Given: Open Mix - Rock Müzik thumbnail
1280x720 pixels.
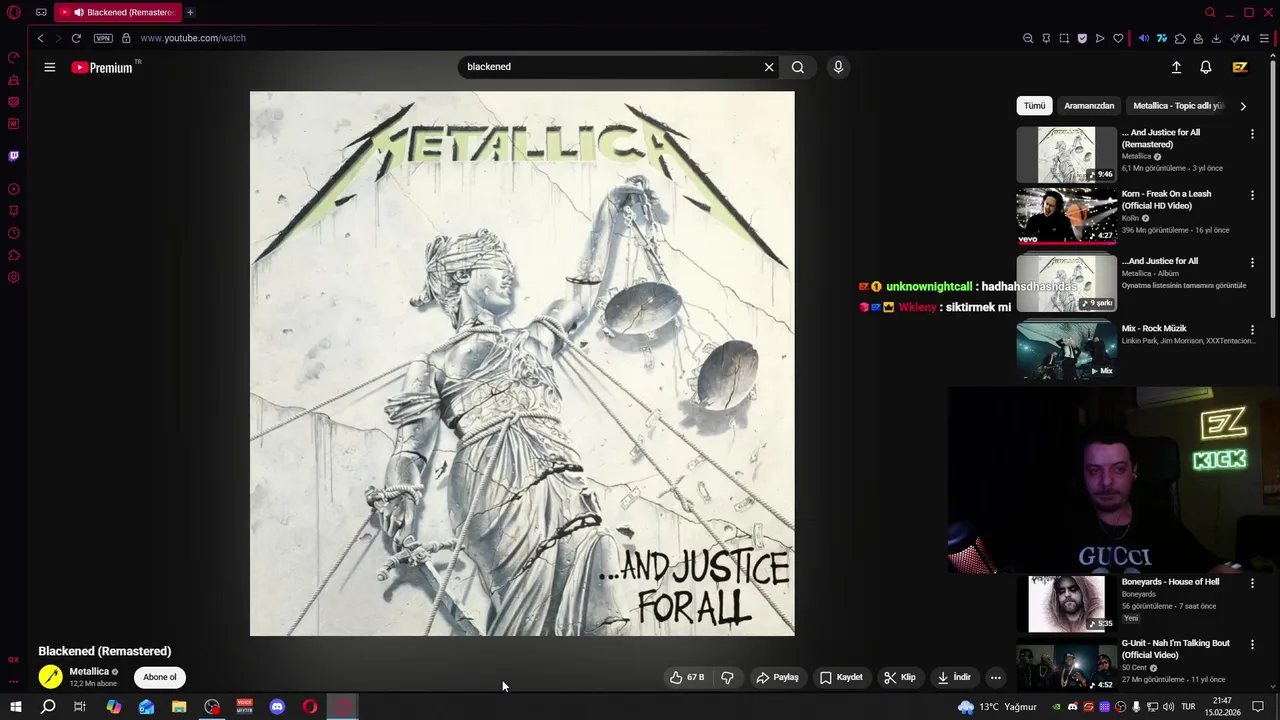Looking at the screenshot, I should (1066, 350).
